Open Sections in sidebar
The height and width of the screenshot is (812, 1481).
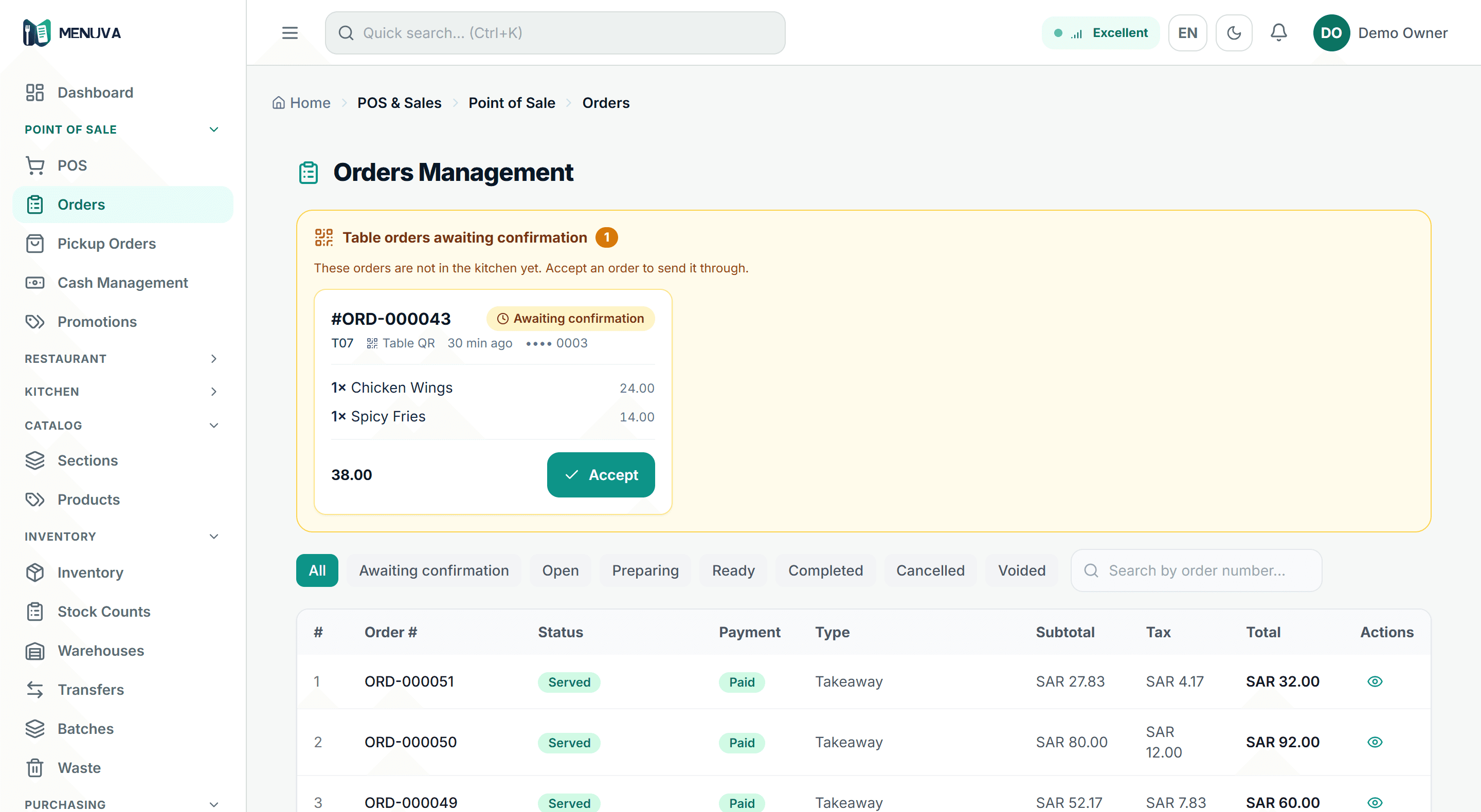[x=122, y=460]
